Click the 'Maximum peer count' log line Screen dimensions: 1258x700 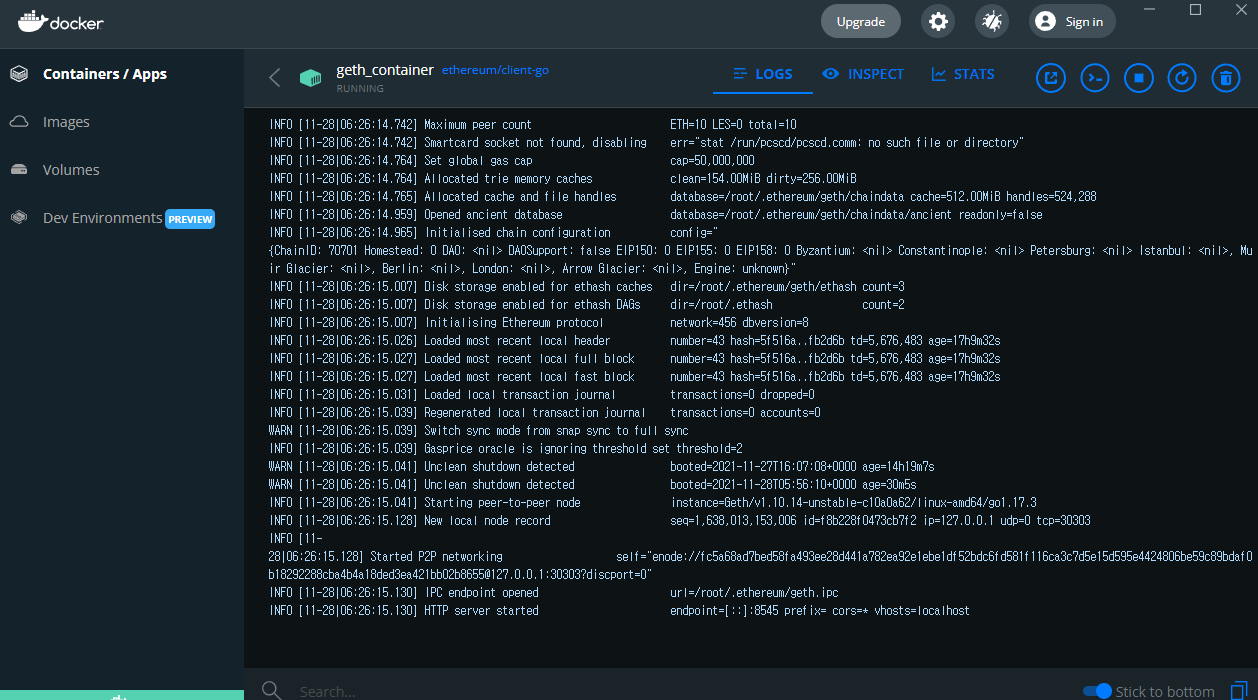tap(533, 125)
